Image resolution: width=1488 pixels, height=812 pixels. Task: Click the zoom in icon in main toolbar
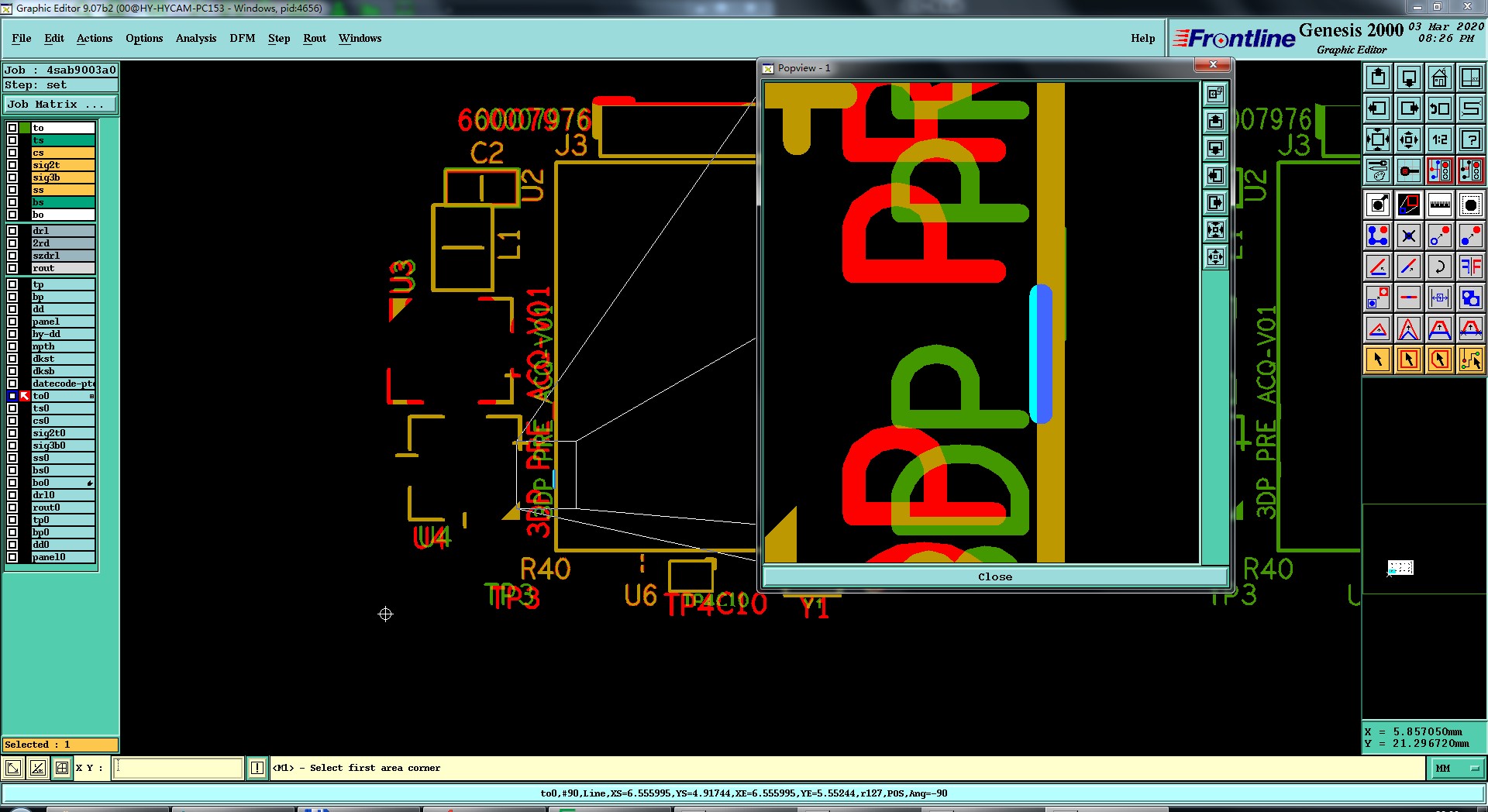(1378, 139)
